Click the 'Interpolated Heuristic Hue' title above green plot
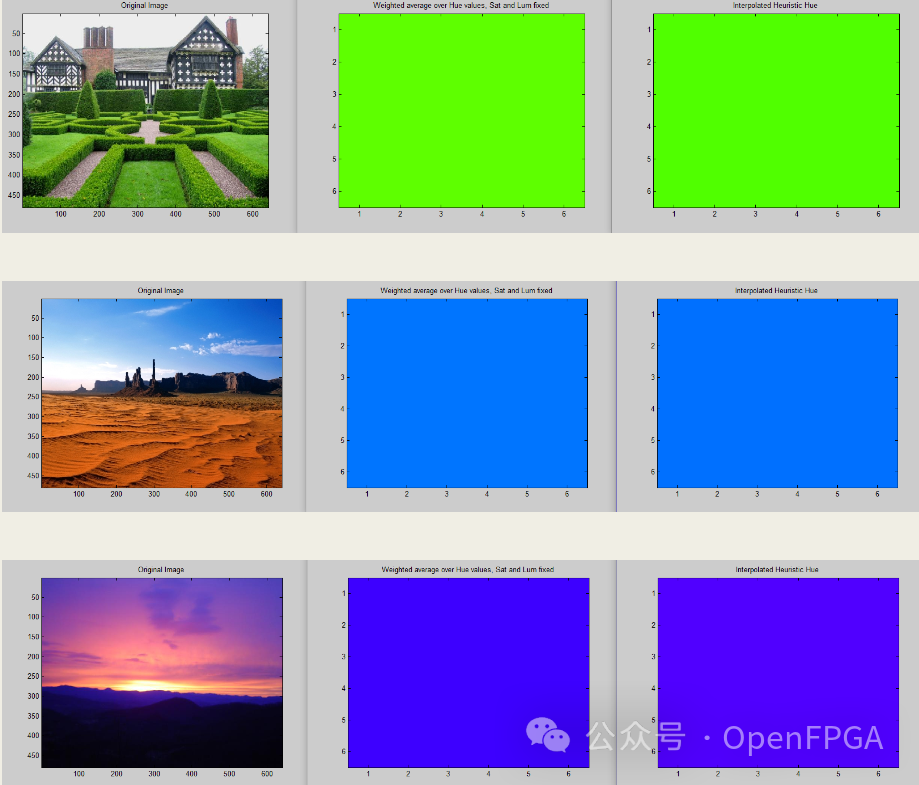The width and height of the screenshot is (919, 785). click(775, 5)
